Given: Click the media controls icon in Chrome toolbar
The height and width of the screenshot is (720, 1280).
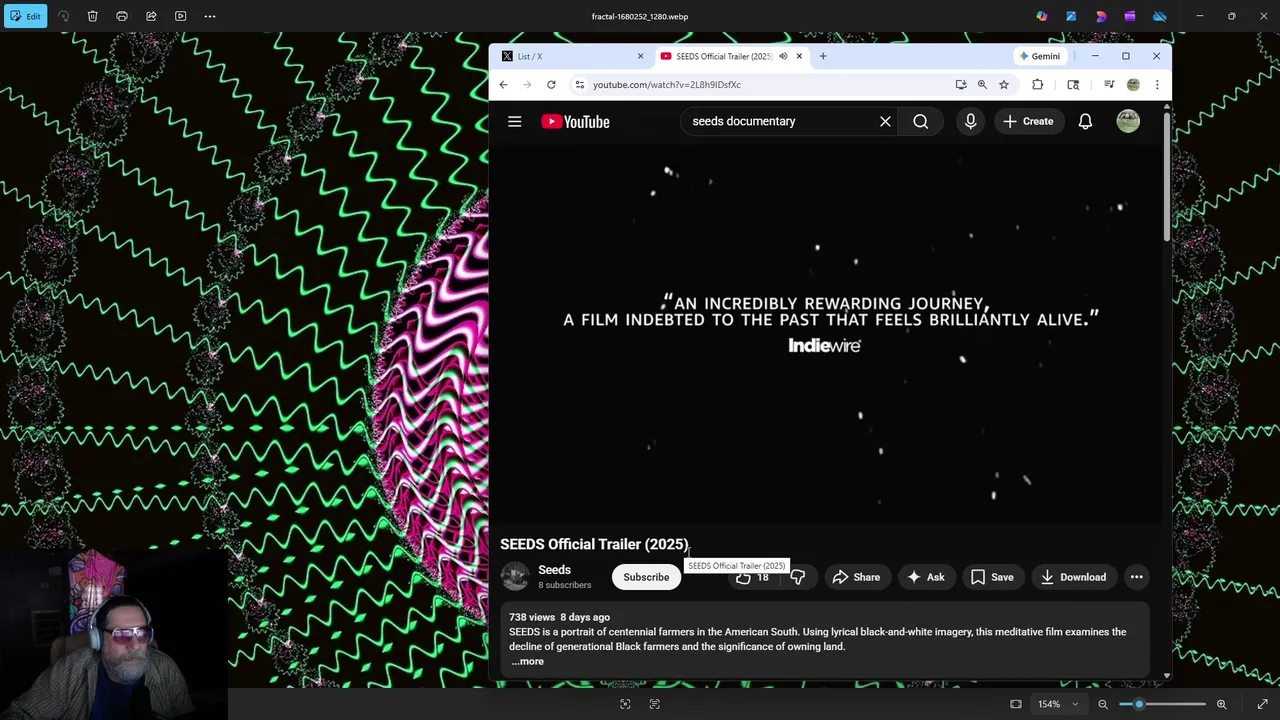Looking at the screenshot, I should (1109, 85).
